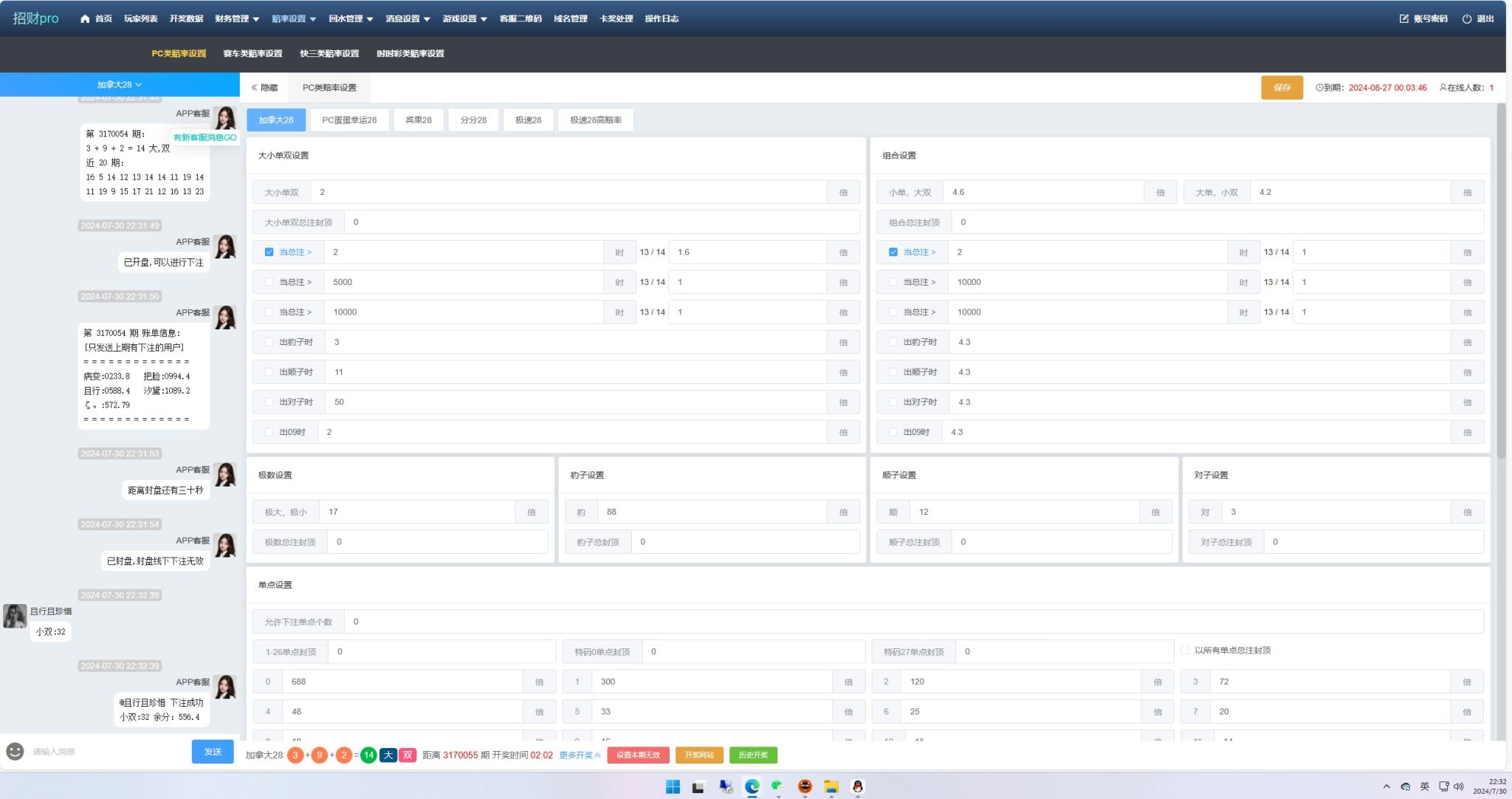Click the 账号密码 edit icon
Image resolution: width=1512 pixels, height=799 pixels.
click(1403, 18)
